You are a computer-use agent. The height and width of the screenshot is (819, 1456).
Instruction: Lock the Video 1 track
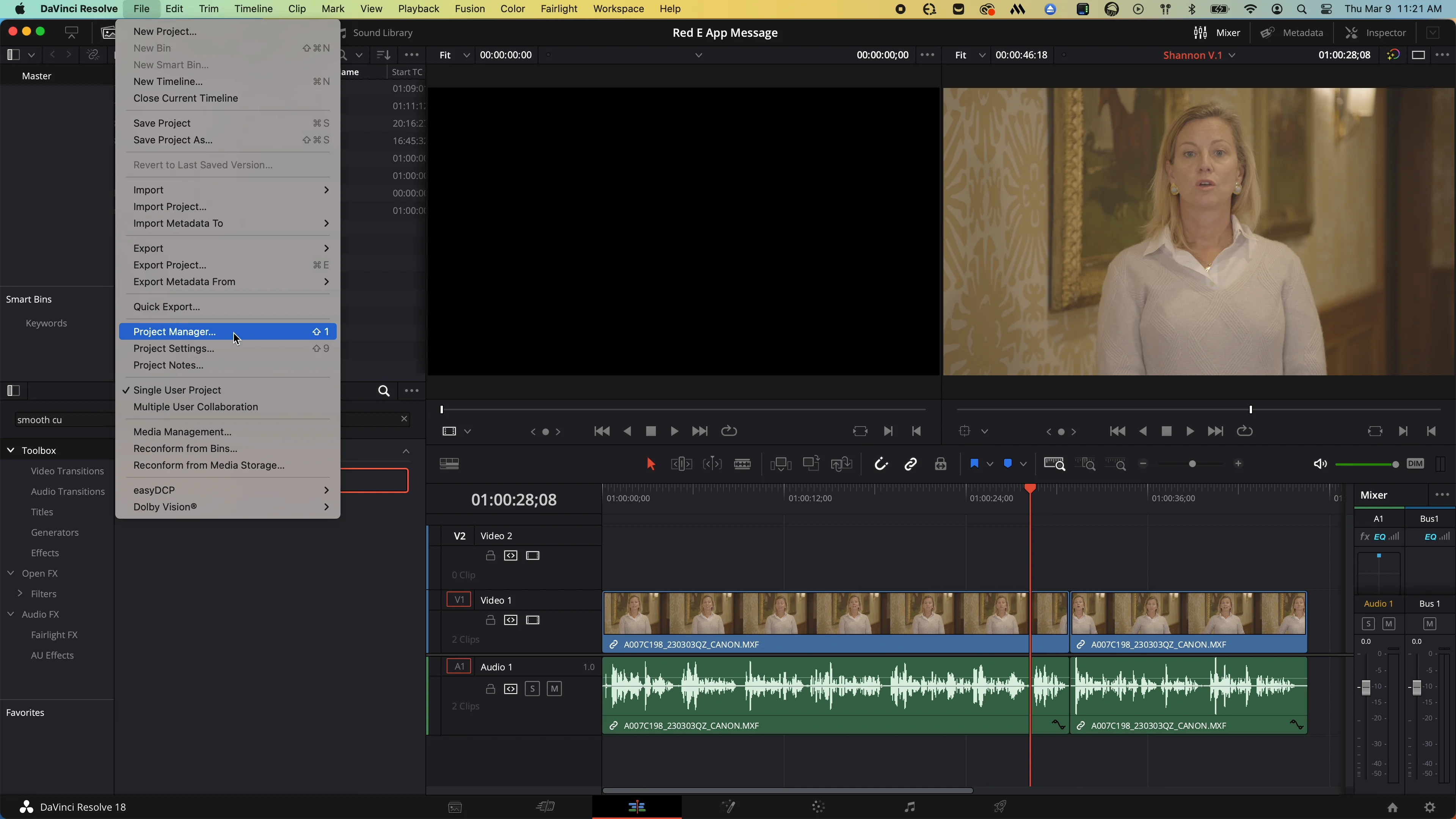490,620
